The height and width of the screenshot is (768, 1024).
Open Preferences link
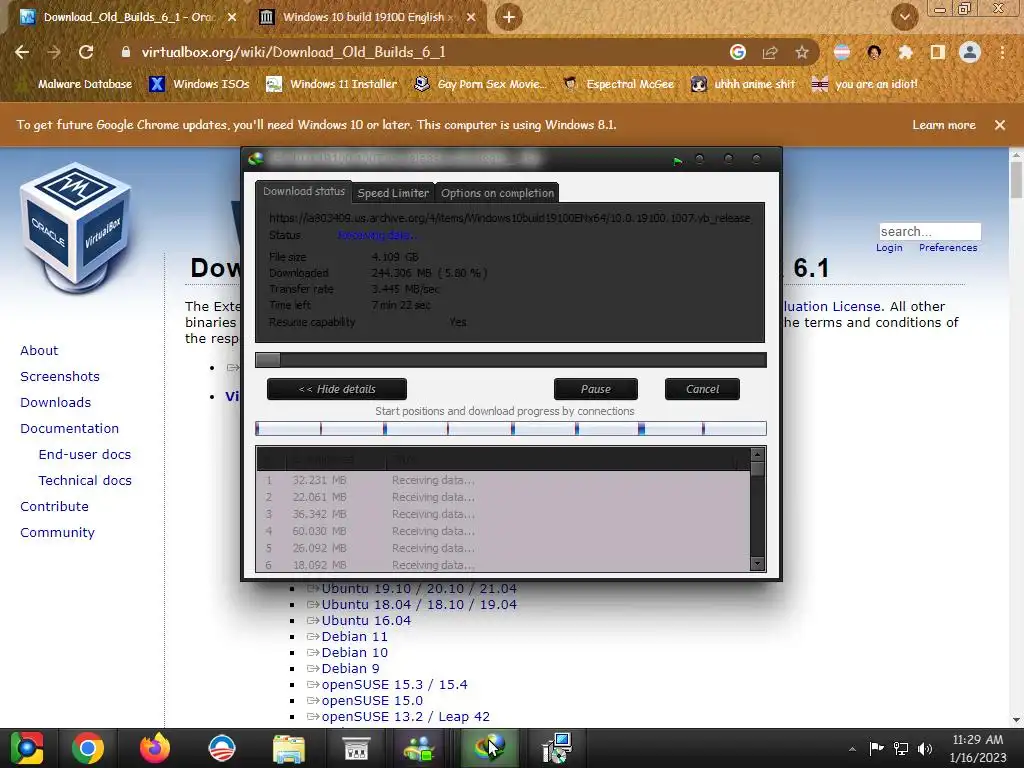pos(948,248)
